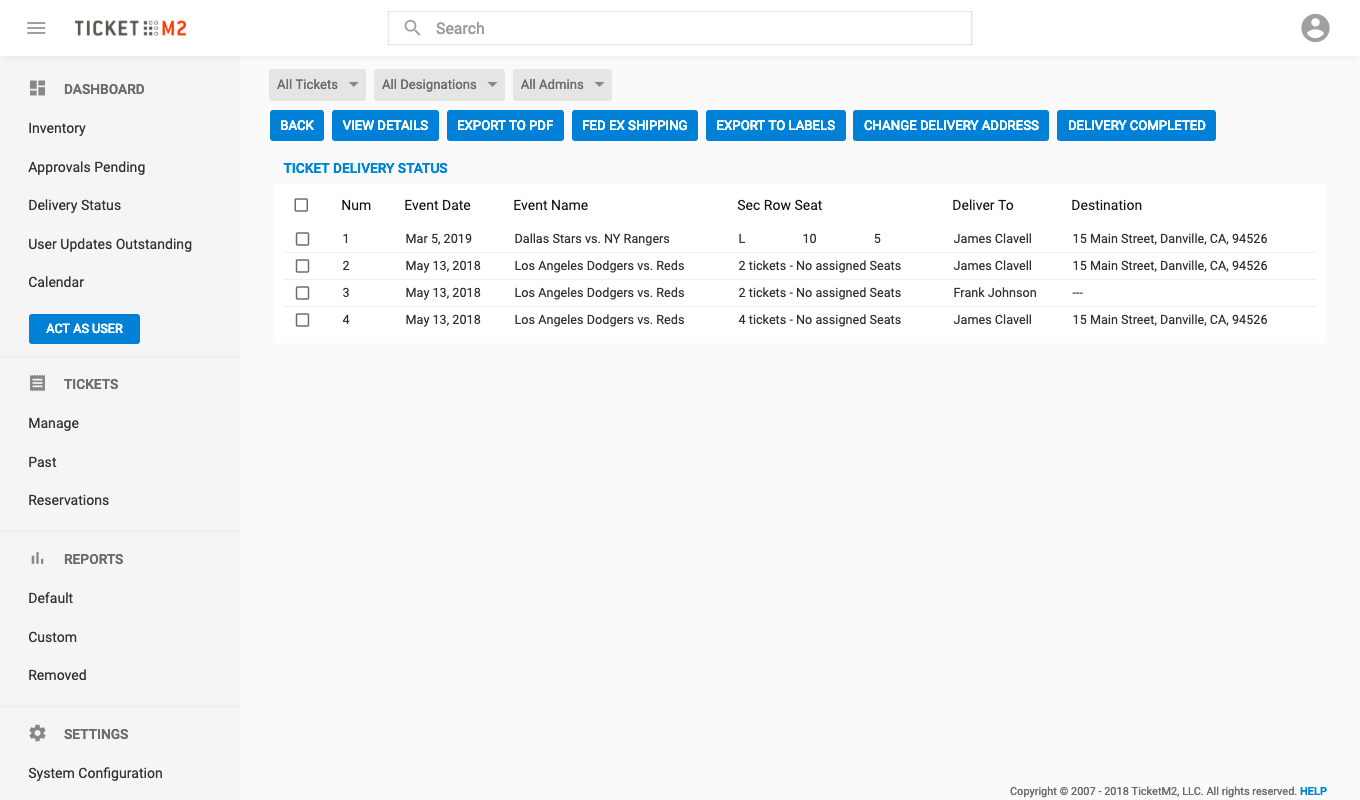Open the All Designations filter dropdown

click(439, 85)
